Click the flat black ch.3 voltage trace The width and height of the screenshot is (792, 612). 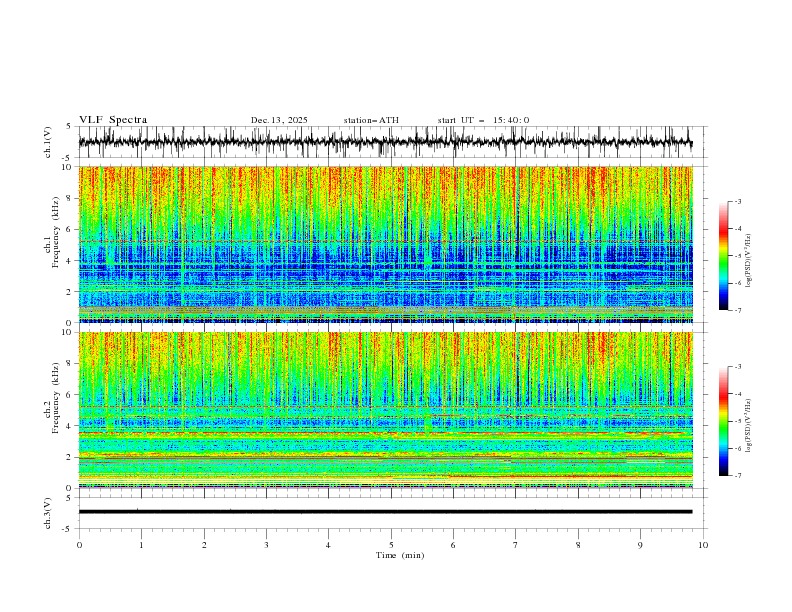(x=385, y=512)
